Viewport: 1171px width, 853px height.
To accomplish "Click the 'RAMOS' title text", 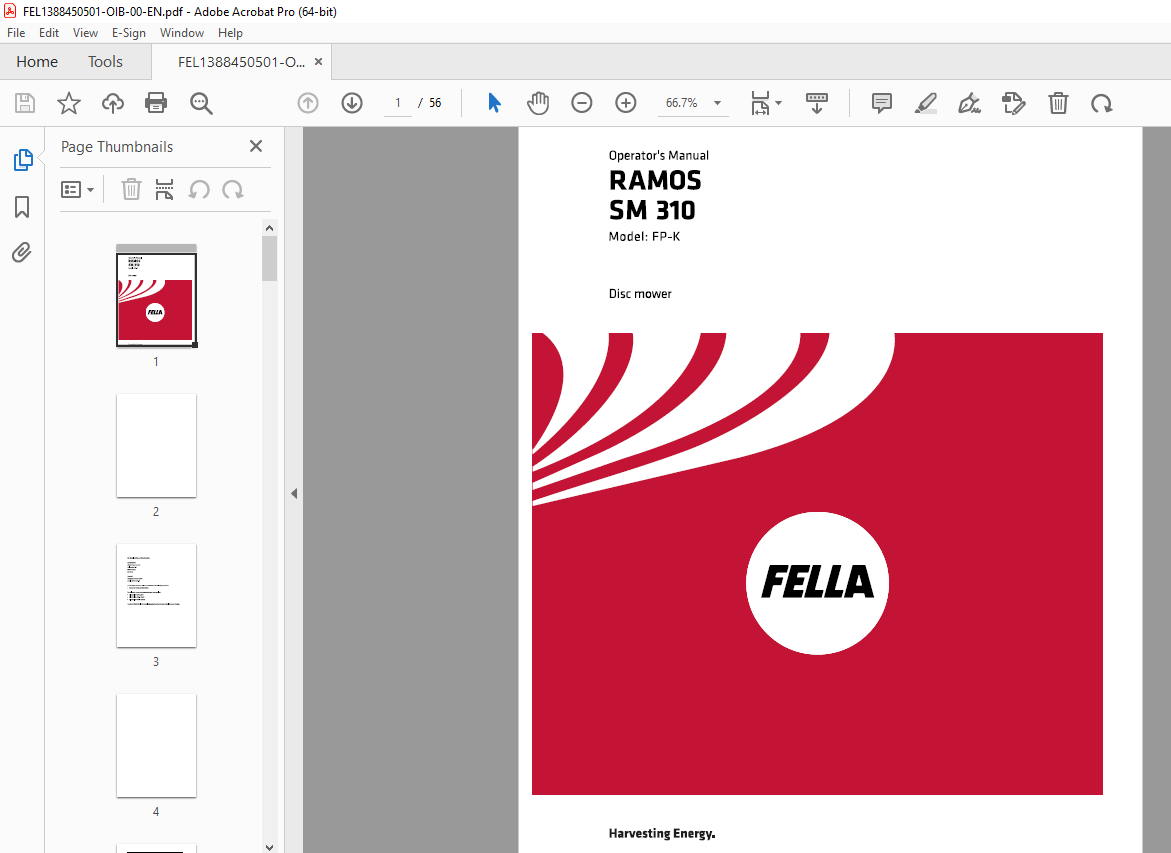I will [x=655, y=181].
